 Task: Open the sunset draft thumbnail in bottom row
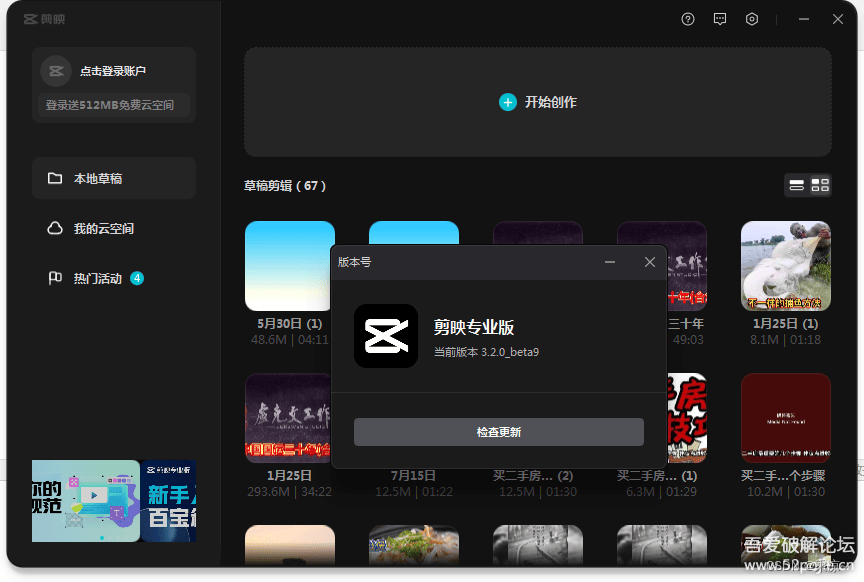click(290, 546)
